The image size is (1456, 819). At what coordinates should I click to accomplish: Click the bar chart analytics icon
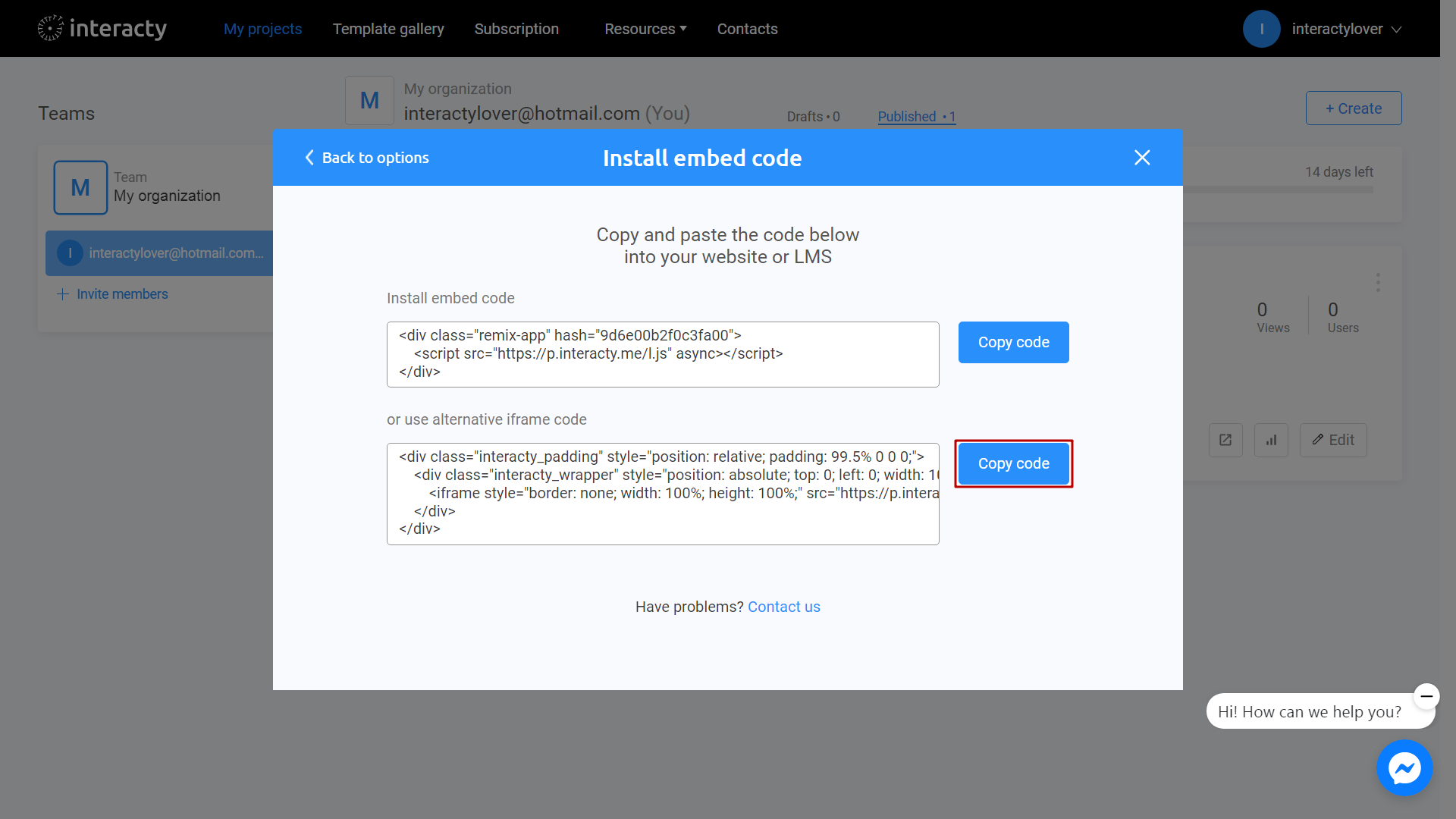(x=1271, y=440)
